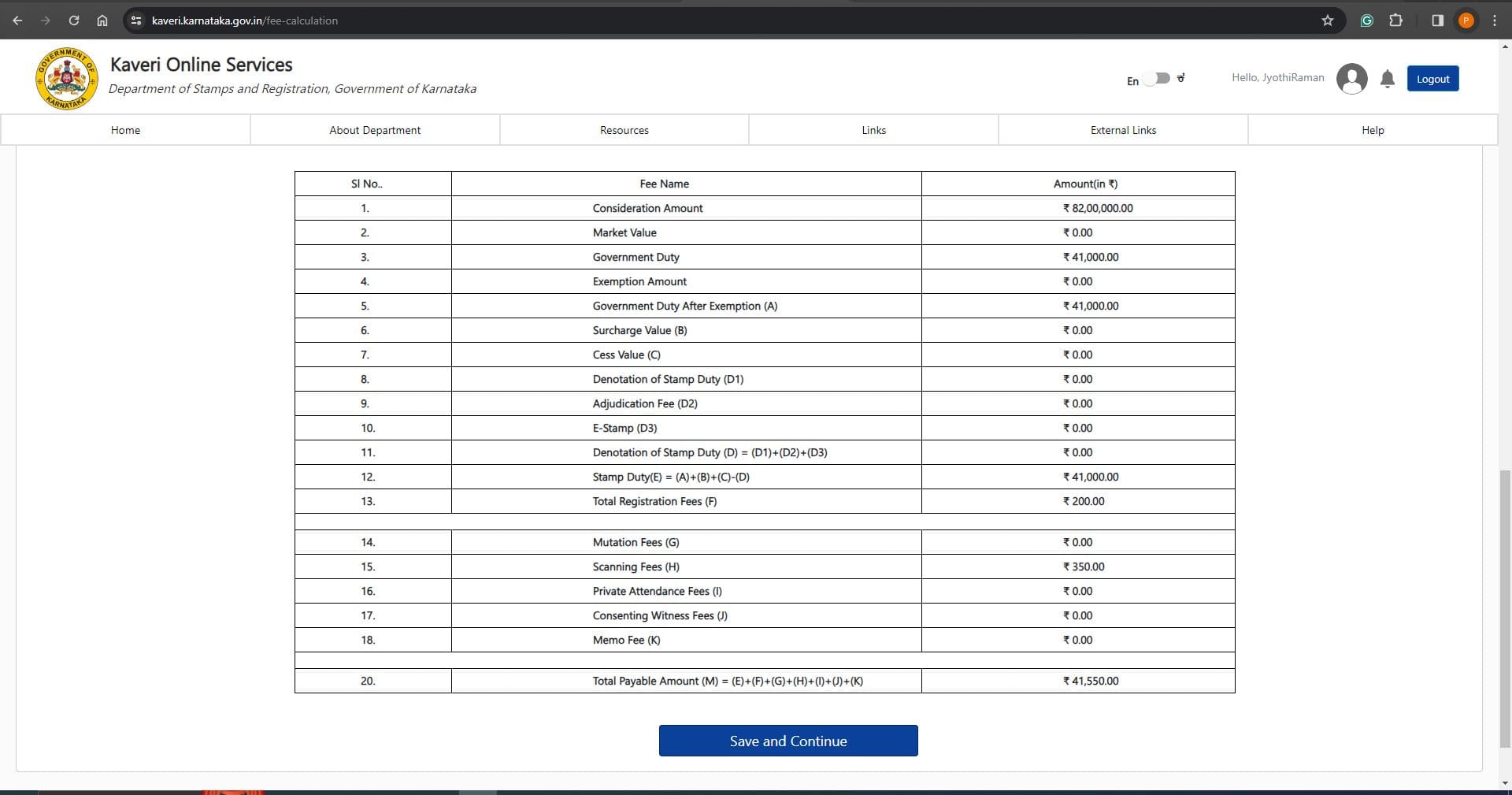The width and height of the screenshot is (1512, 795).
Task: Click the page vertical scrollbar thumb
Action: [x=1505, y=607]
